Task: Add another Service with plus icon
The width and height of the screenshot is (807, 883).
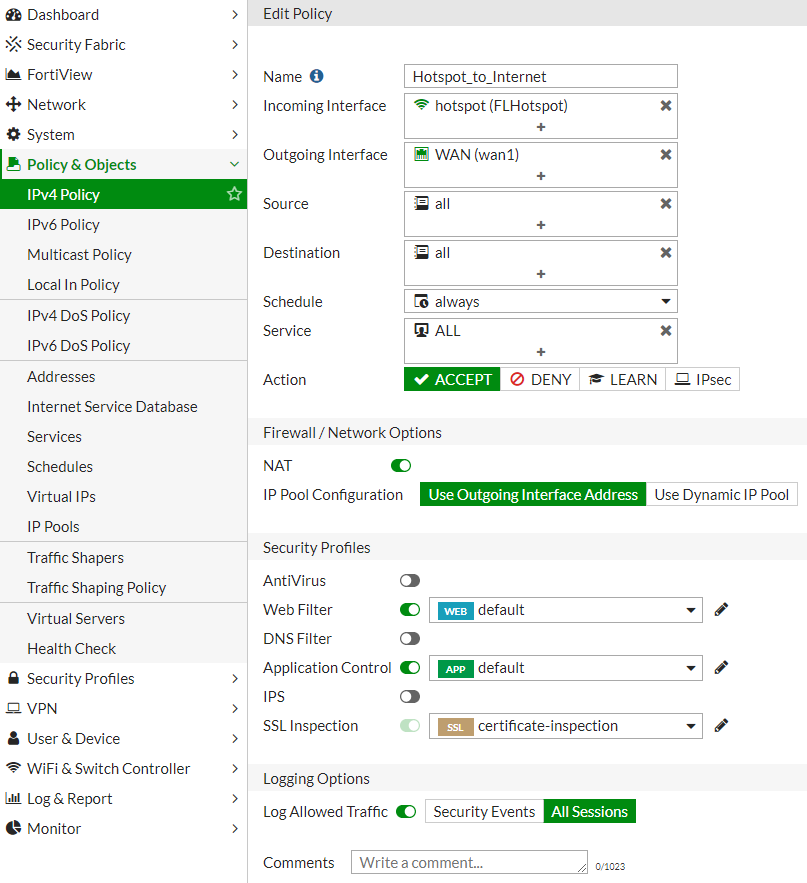Action: click(x=541, y=352)
